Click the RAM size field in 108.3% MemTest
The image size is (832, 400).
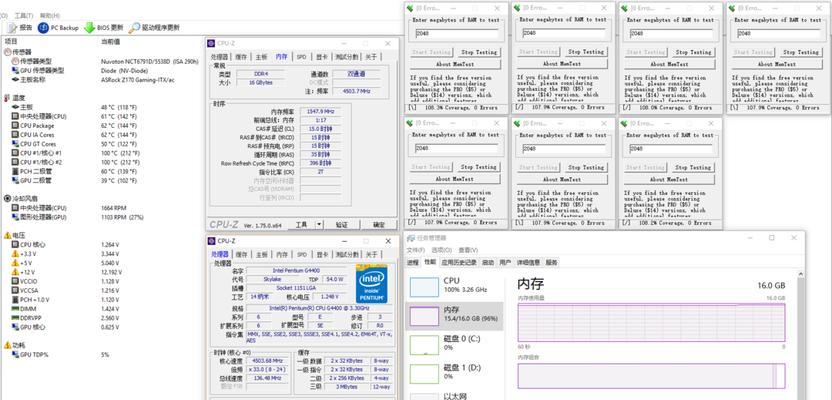pos(457,33)
